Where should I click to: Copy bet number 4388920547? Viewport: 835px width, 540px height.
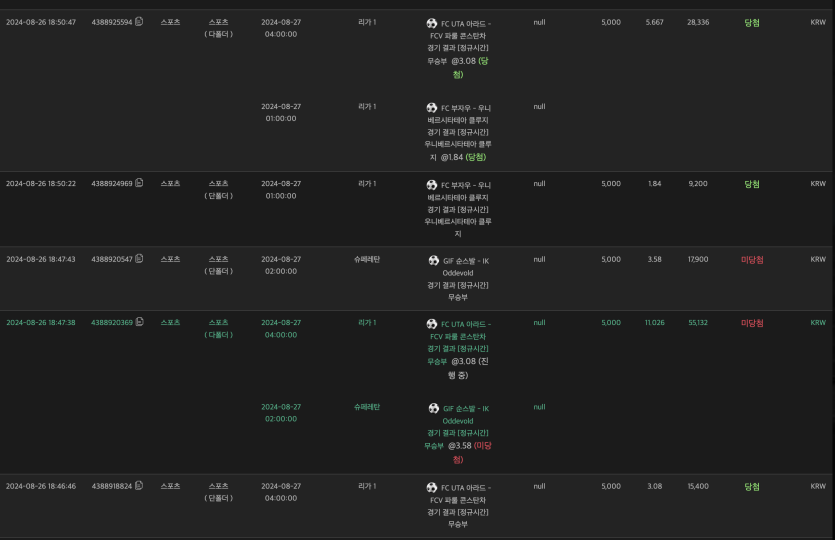(139, 259)
